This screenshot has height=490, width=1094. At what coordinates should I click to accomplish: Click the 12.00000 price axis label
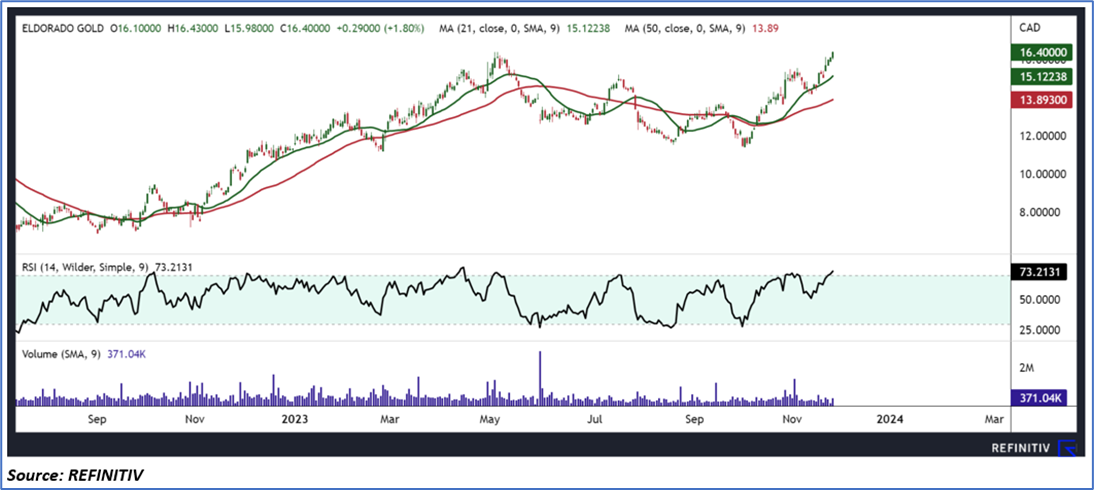pyautogui.click(x=1042, y=137)
